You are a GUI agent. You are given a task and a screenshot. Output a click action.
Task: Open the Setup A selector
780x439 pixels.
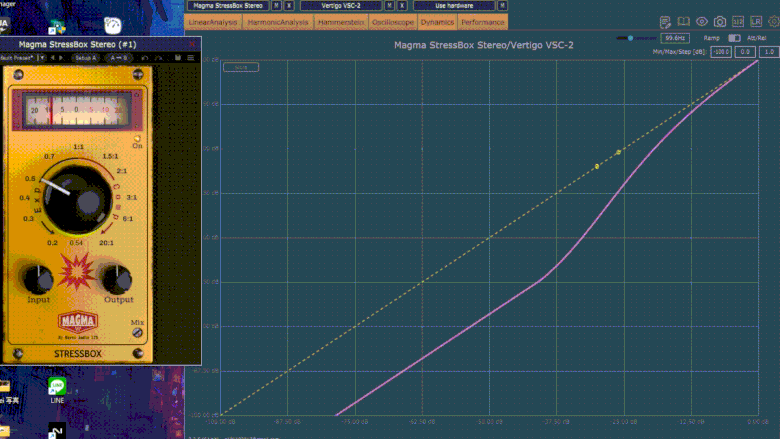click(x=84, y=58)
